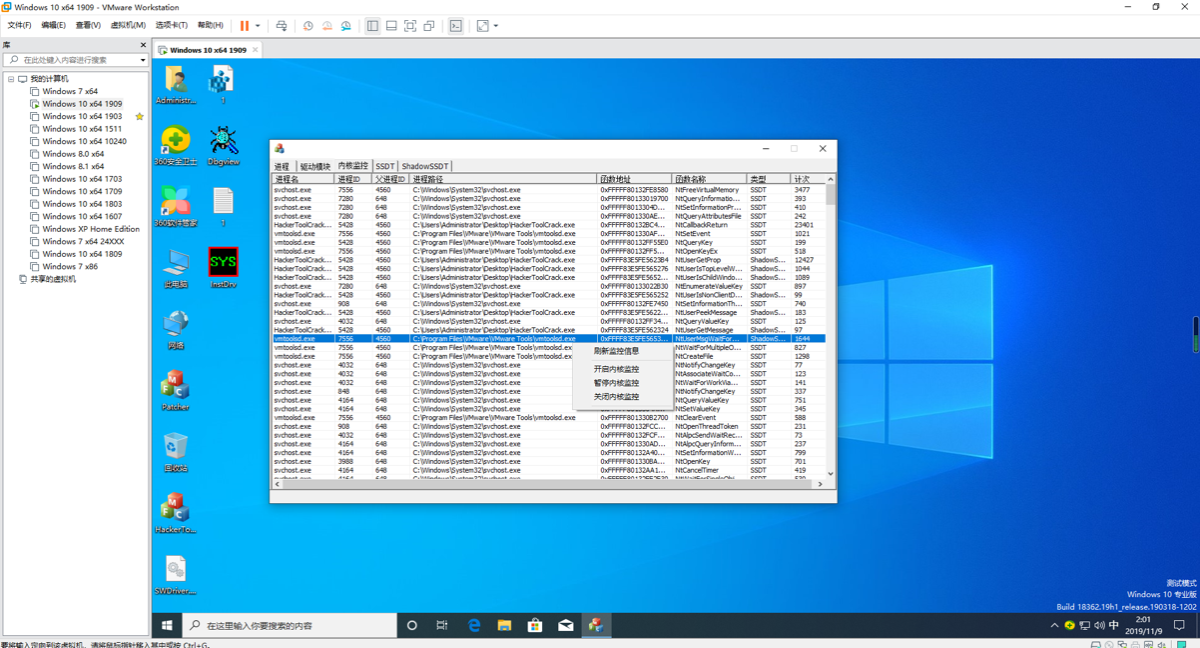This screenshot has height=648, width=1200.
Task: Choose 暂停内核监控 from context menu
Action: pyautogui.click(x=616, y=383)
